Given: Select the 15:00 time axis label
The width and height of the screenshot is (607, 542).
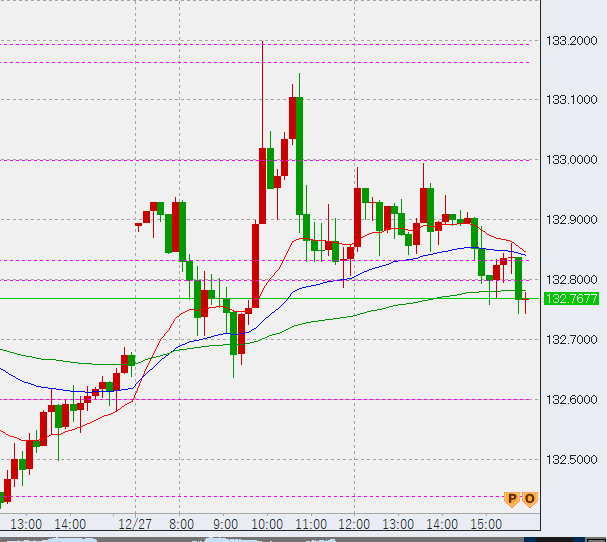Looking at the screenshot, I should click(x=486, y=523).
